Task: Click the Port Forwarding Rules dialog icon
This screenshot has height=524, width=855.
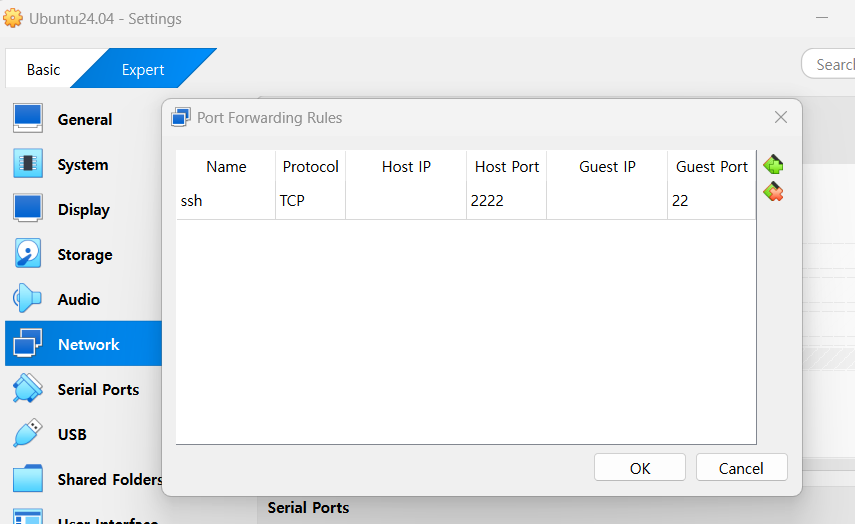Action: click(x=180, y=117)
